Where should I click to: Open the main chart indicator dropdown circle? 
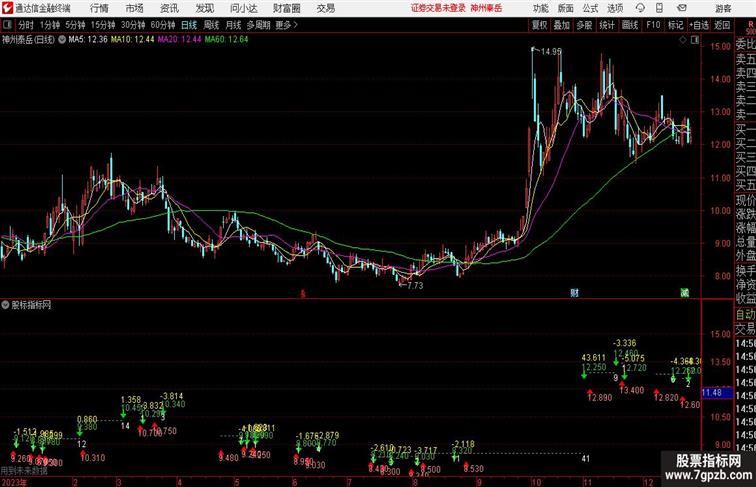point(62,40)
